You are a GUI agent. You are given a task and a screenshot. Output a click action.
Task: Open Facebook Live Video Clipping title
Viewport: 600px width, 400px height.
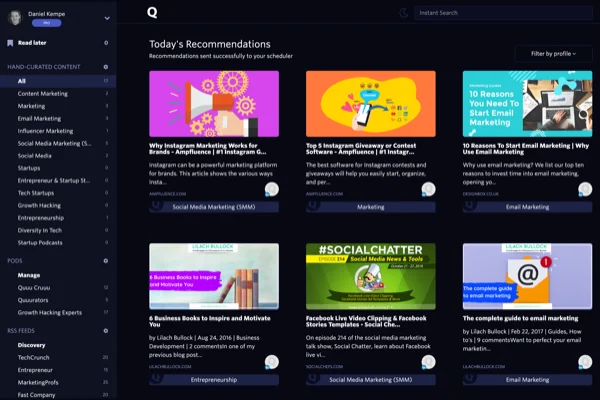366,322
